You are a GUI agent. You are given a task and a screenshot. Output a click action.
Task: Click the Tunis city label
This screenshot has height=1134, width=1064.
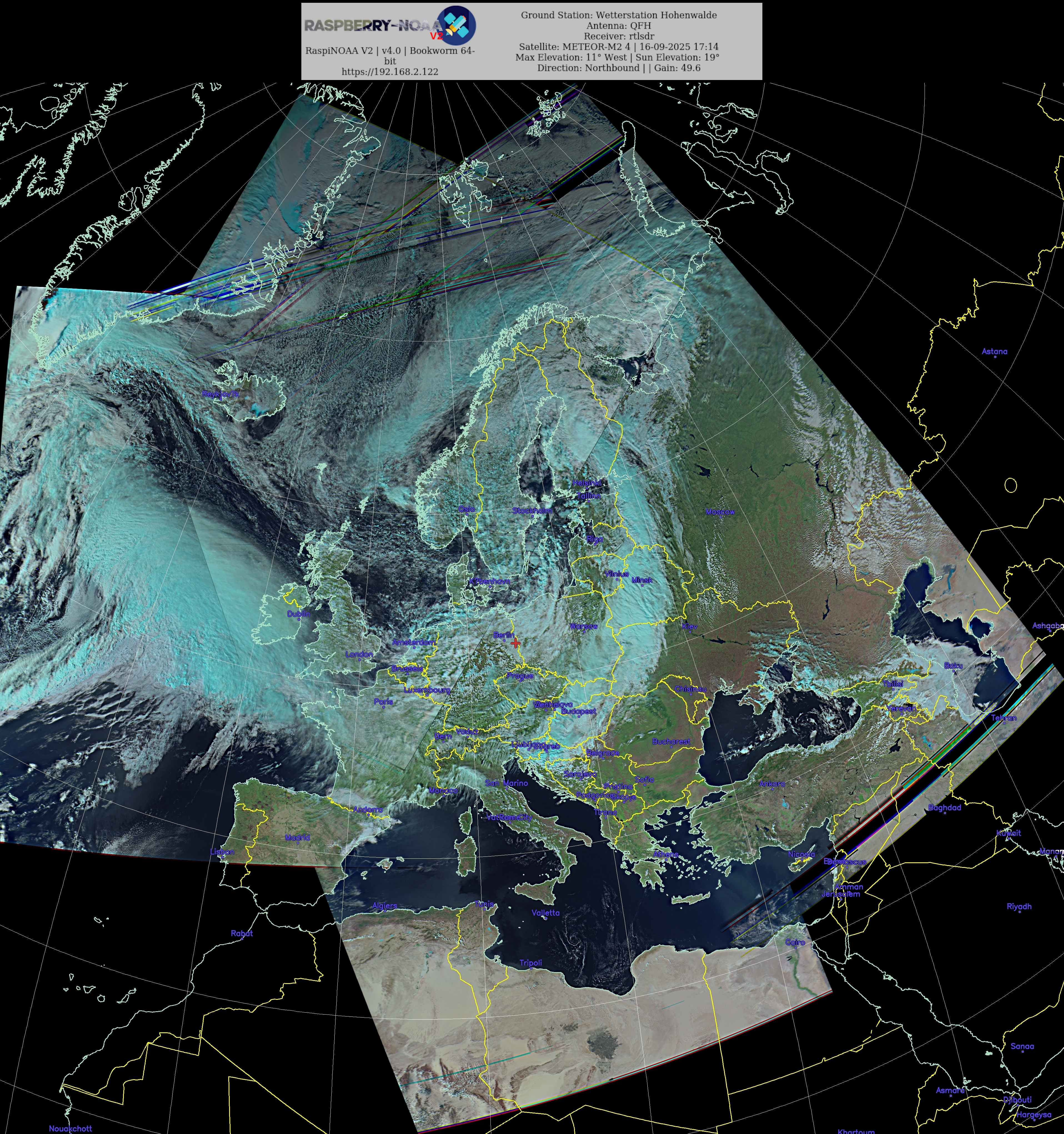tap(484, 904)
